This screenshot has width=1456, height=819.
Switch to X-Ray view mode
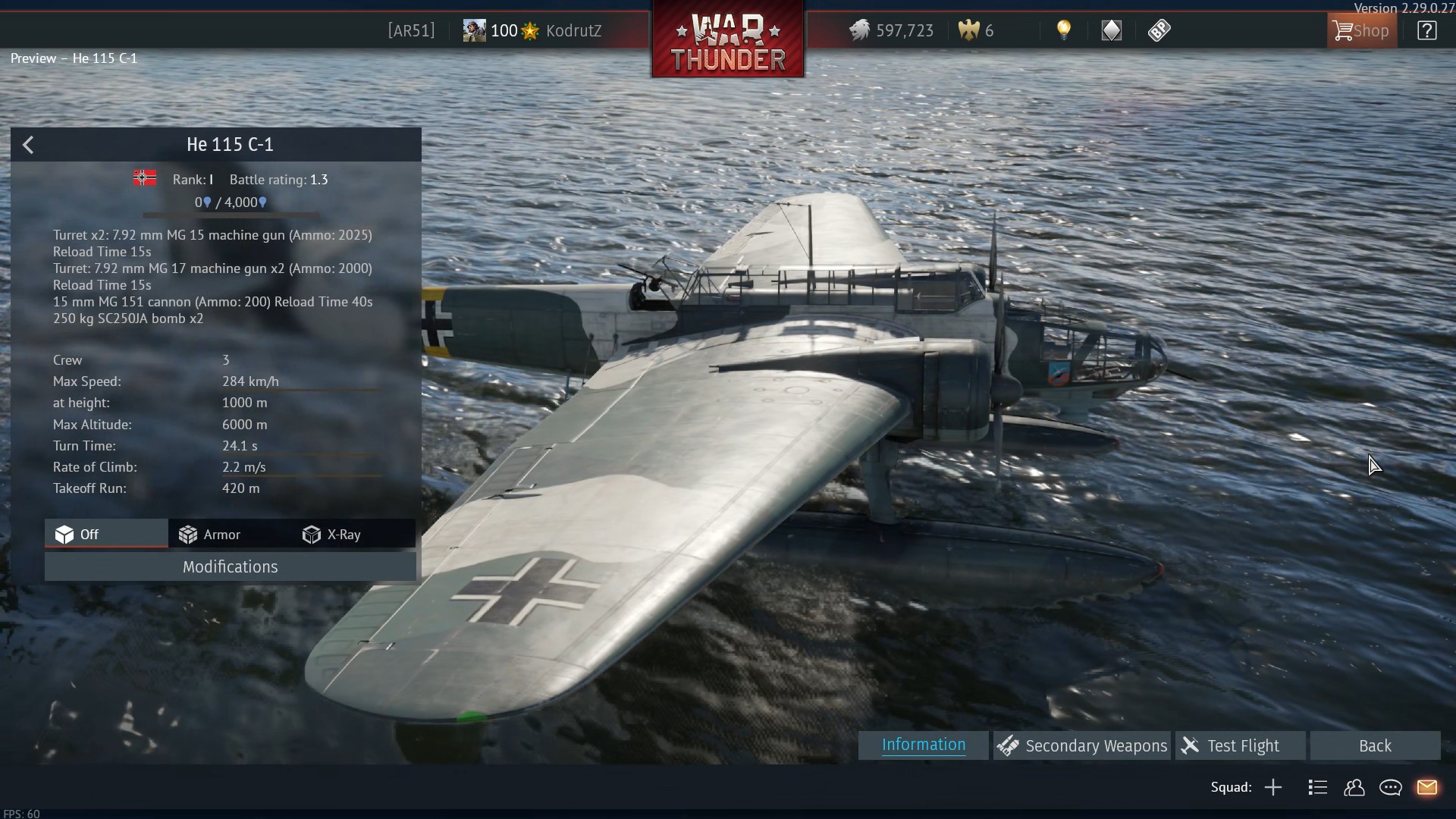[x=354, y=534]
